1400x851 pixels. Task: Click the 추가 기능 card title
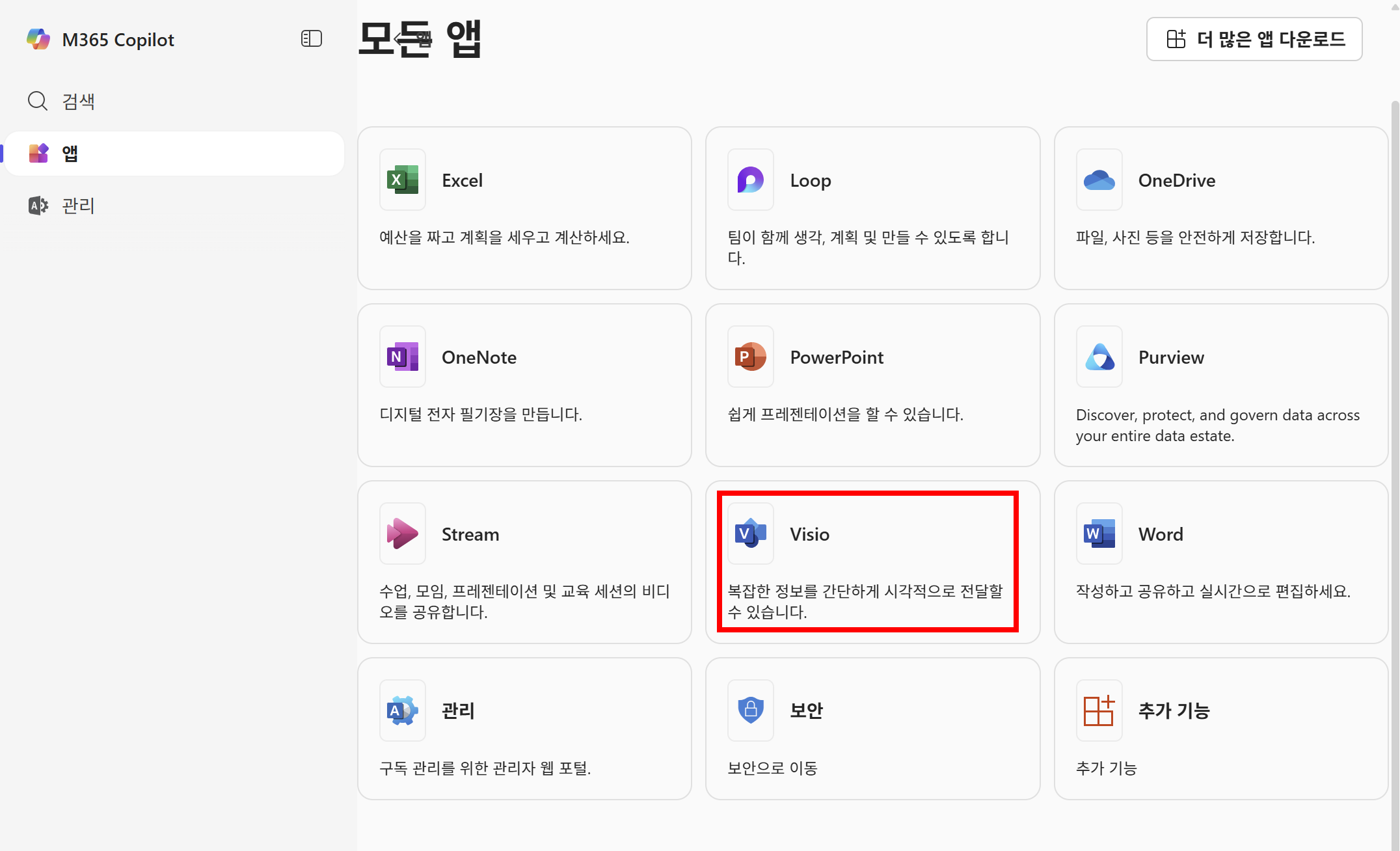pyautogui.click(x=1174, y=710)
